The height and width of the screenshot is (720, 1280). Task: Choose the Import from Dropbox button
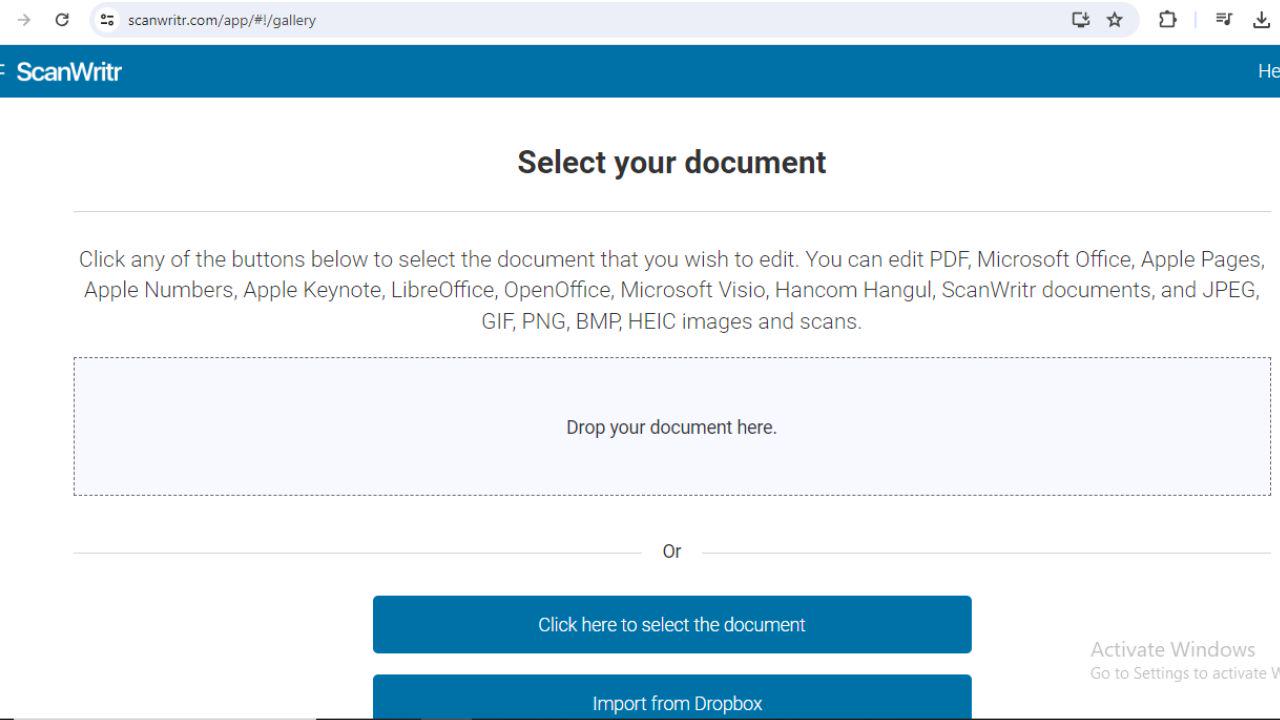[x=672, y=702]
